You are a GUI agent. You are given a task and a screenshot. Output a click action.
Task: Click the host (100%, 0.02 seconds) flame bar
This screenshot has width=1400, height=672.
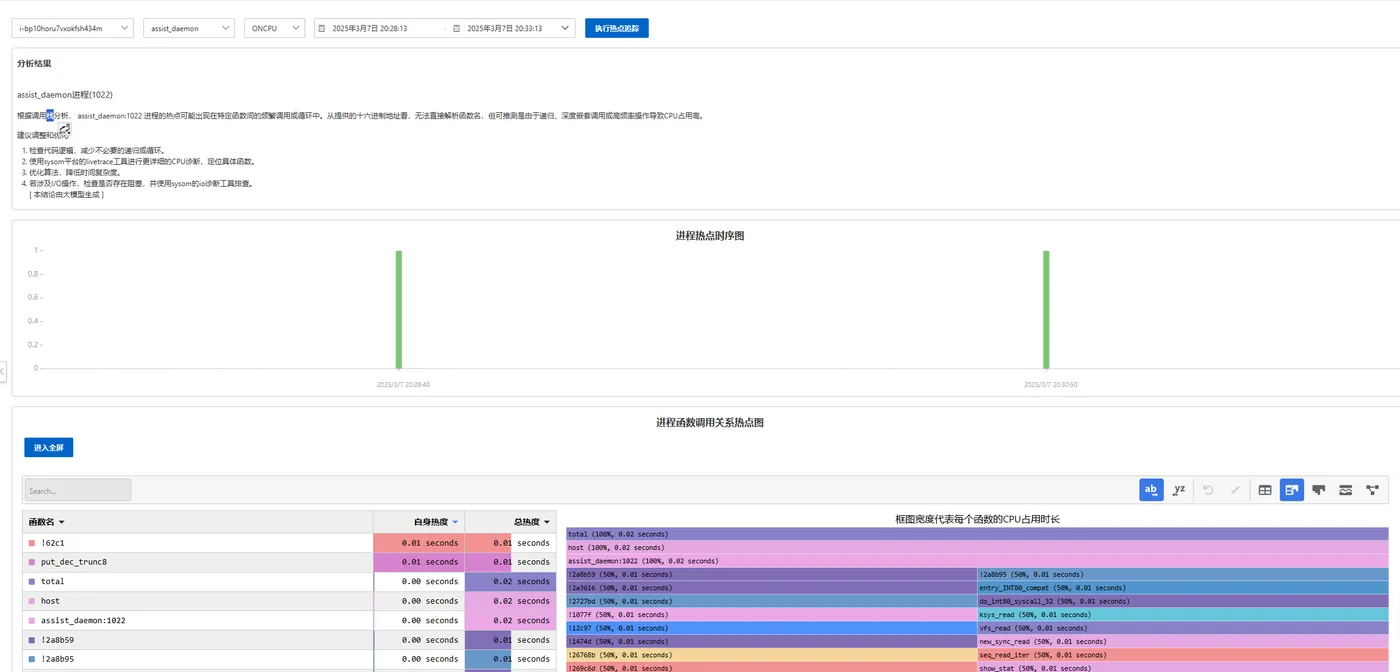pos(977,547)
